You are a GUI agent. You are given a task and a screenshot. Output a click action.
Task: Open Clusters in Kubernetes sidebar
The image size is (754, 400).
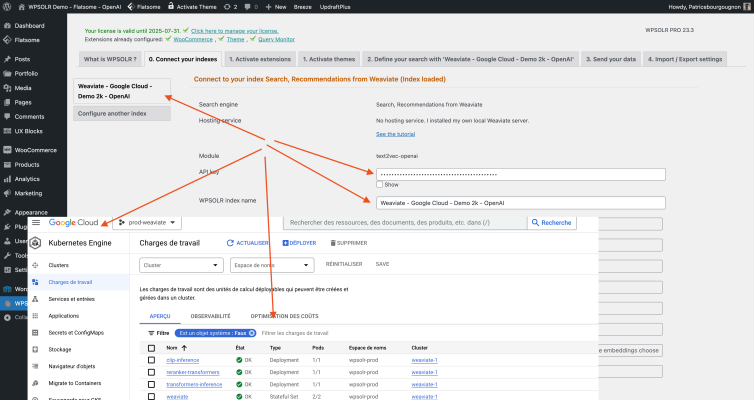tap(59, 265)
